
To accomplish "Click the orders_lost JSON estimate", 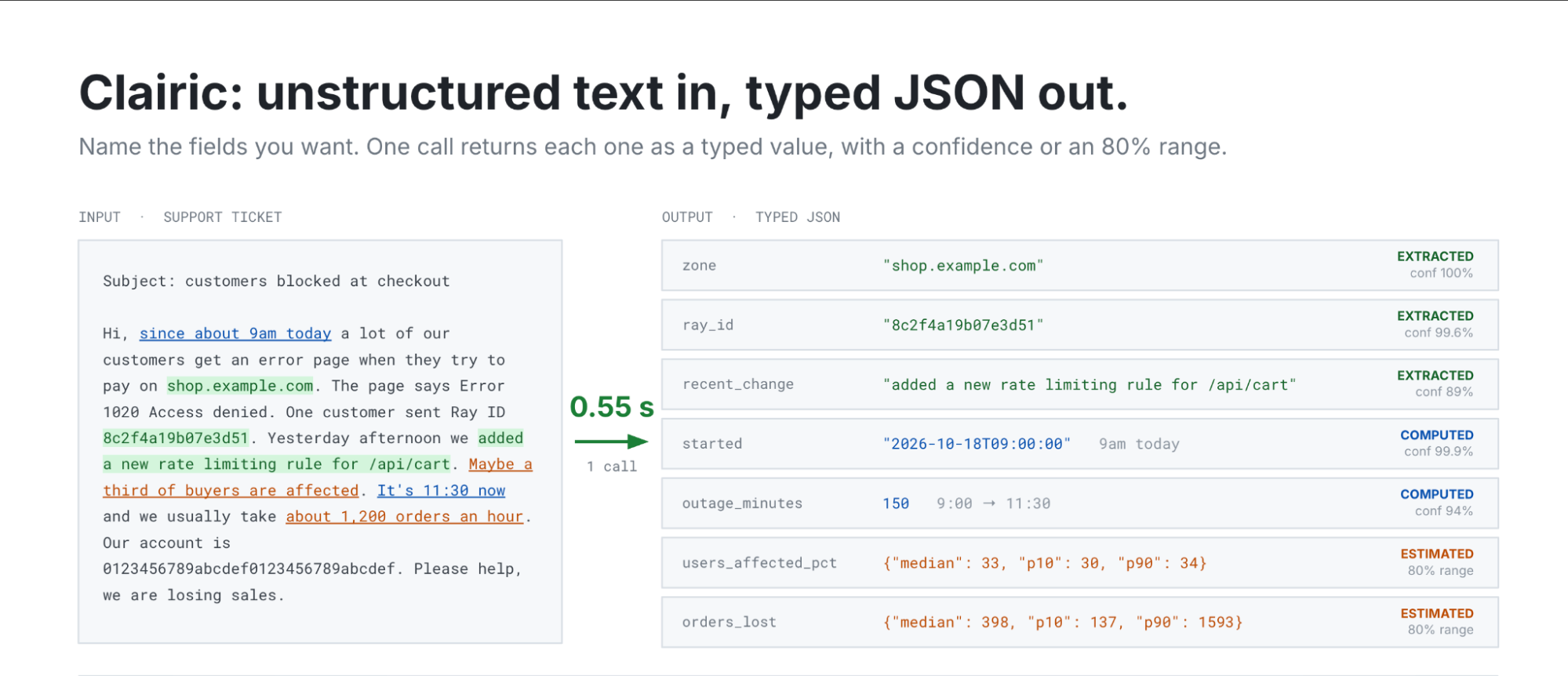I will click(1063, 622).
